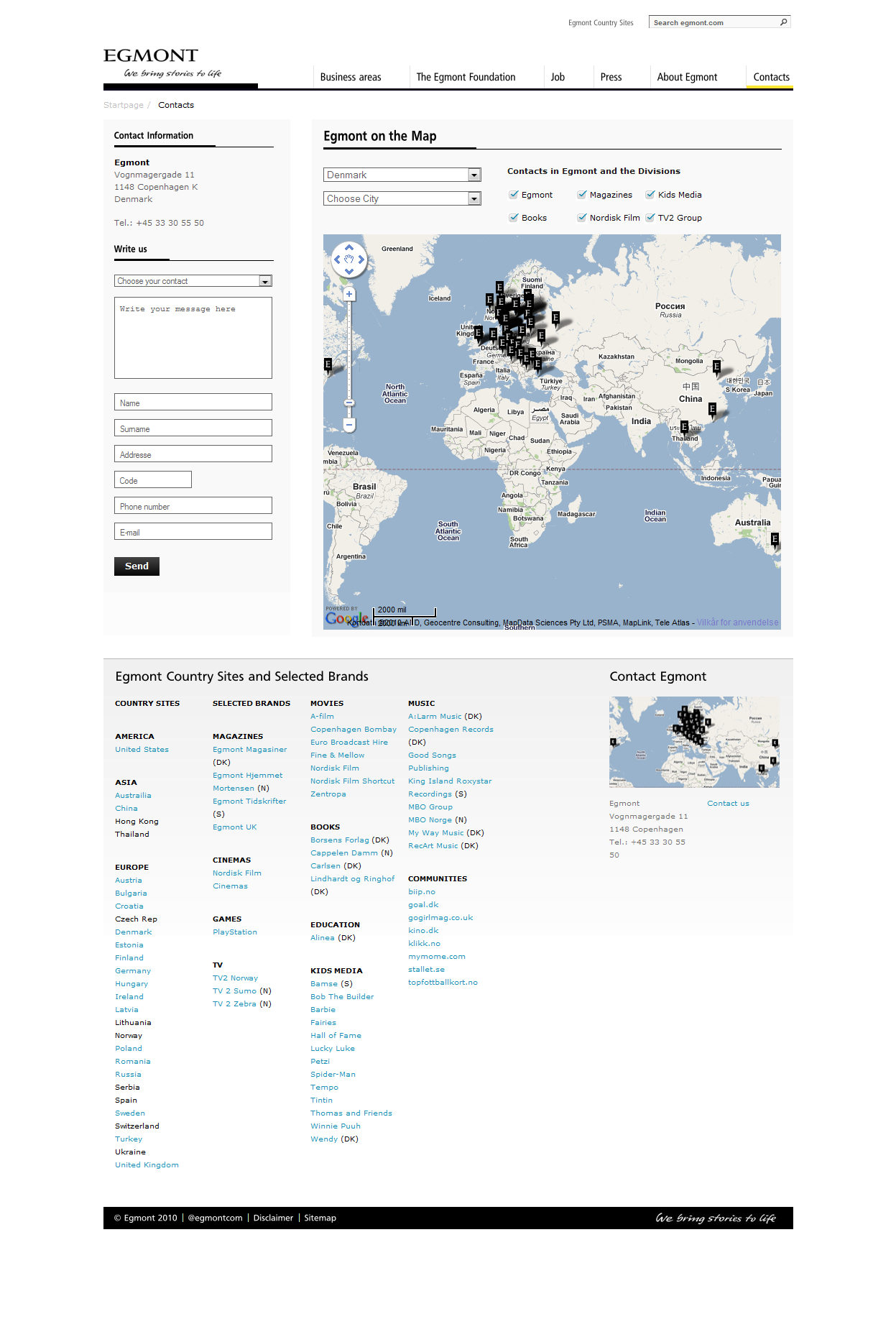Click the Name input field
Image resolution: width=896 pixels, height=1337 pixels.
point(193,402)
